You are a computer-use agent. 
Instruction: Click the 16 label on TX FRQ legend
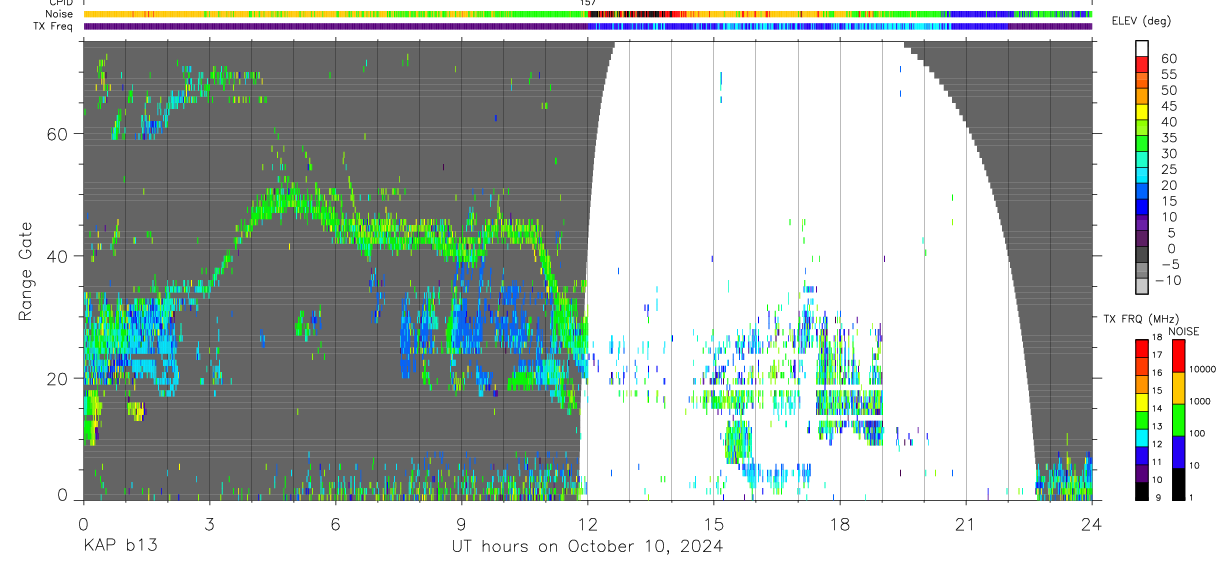click(1158, 374)
